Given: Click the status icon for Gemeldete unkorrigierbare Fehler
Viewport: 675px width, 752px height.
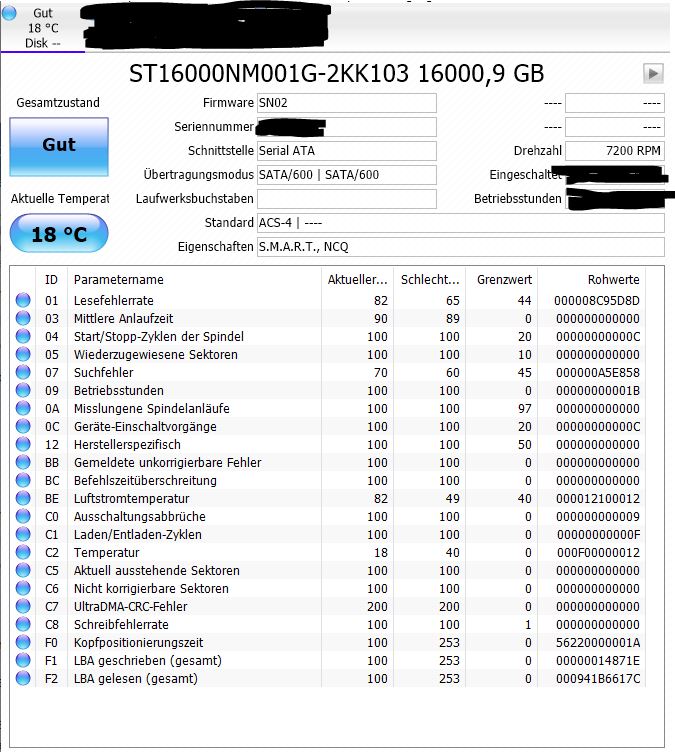Looking at the screenshot, I should tap(23, 462).
